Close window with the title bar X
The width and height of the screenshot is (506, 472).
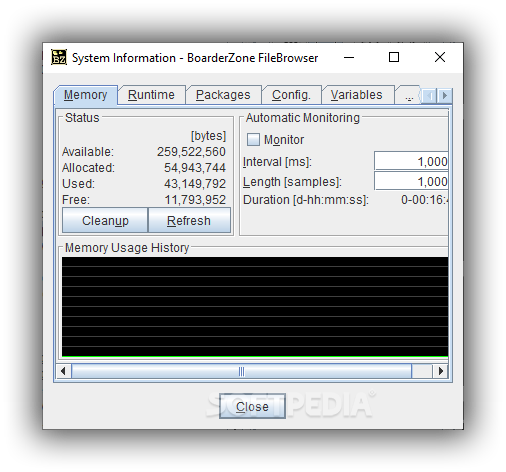tap(440, 57)
